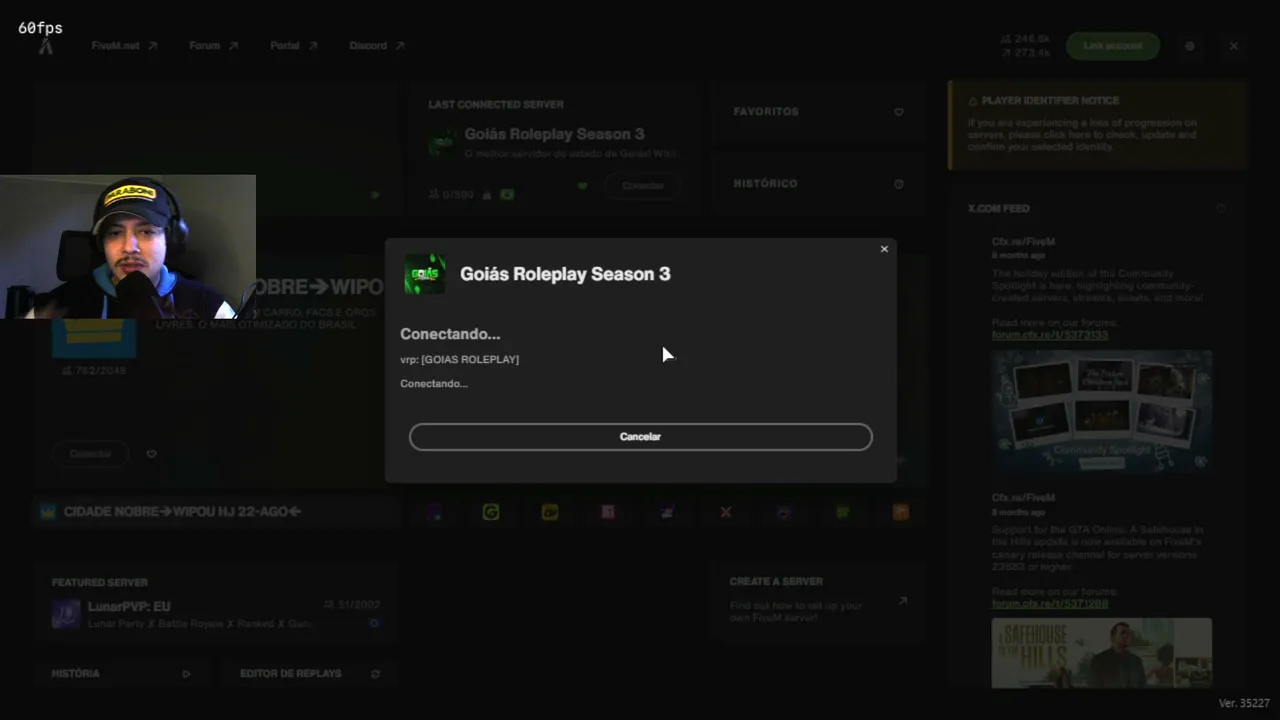Open the Safehouse in the Hills image
The height and width of the screenshot is (720, 1280).
(1102, 653)
